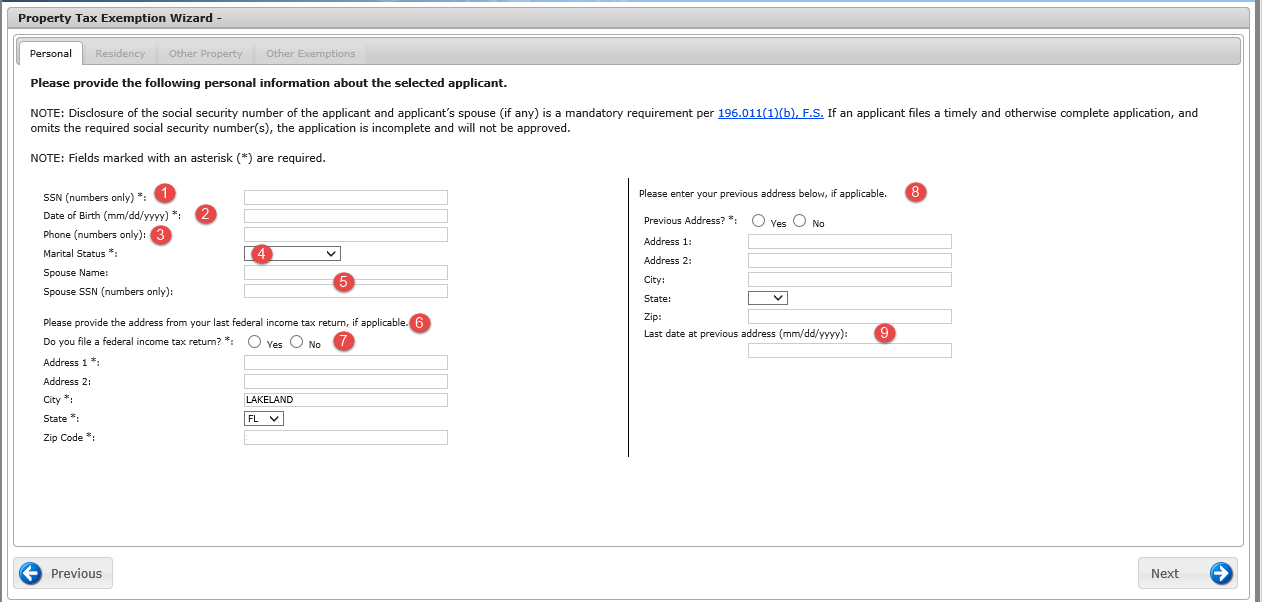1262x602 pixels.
Task: Click 'Please enter your previous address below' text
Action: [x=763, y=193]
